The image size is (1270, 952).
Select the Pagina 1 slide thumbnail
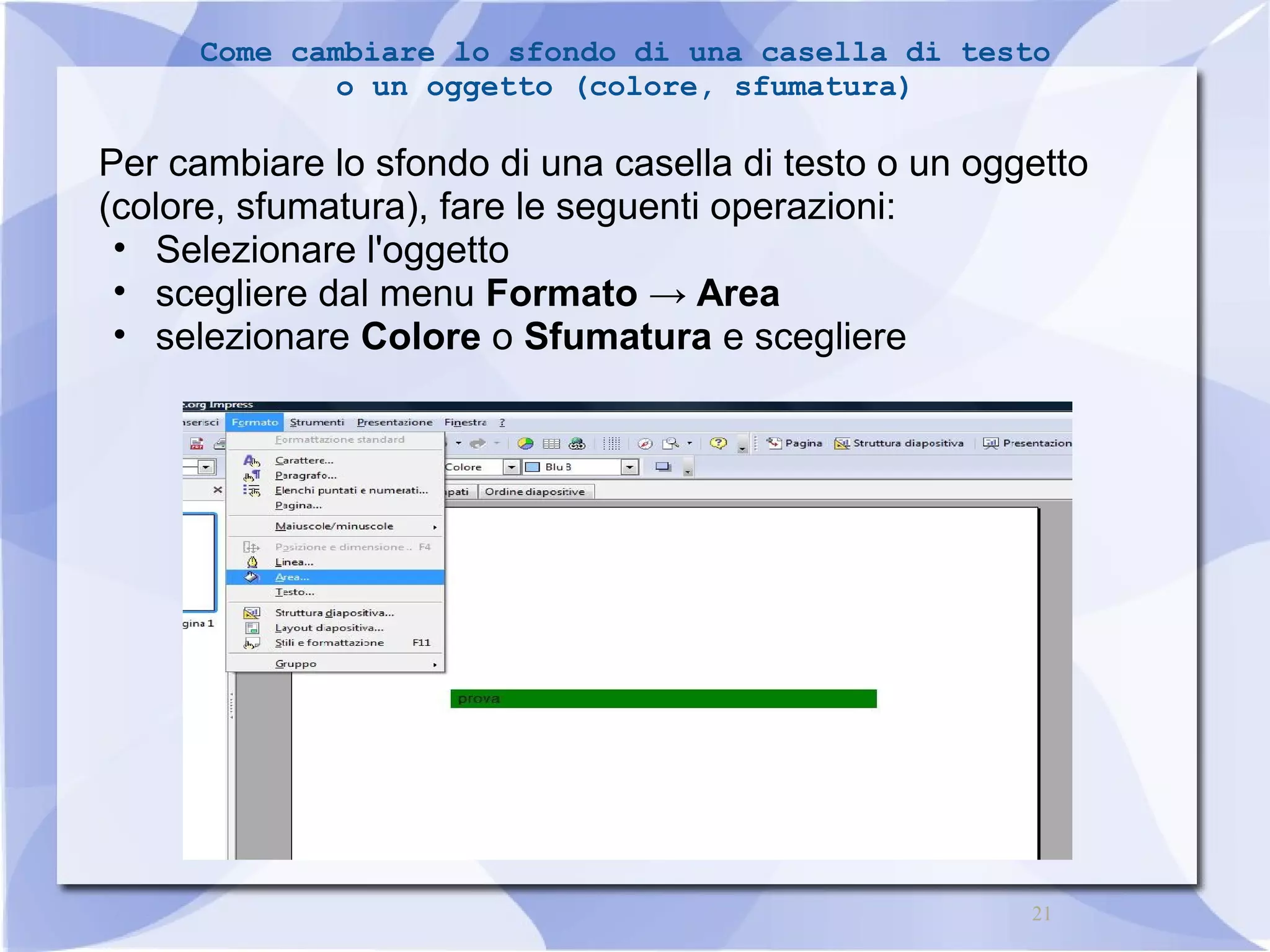tap(199, 563)
